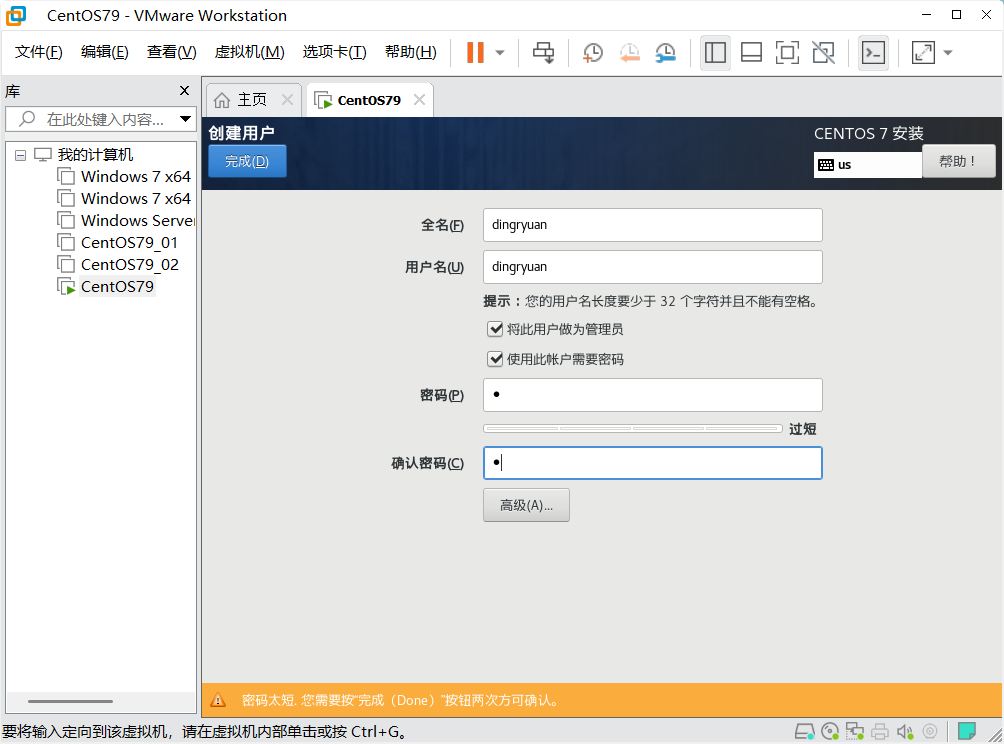Click the 用户名 input field
1004x744 pixels.
point(652,267)
